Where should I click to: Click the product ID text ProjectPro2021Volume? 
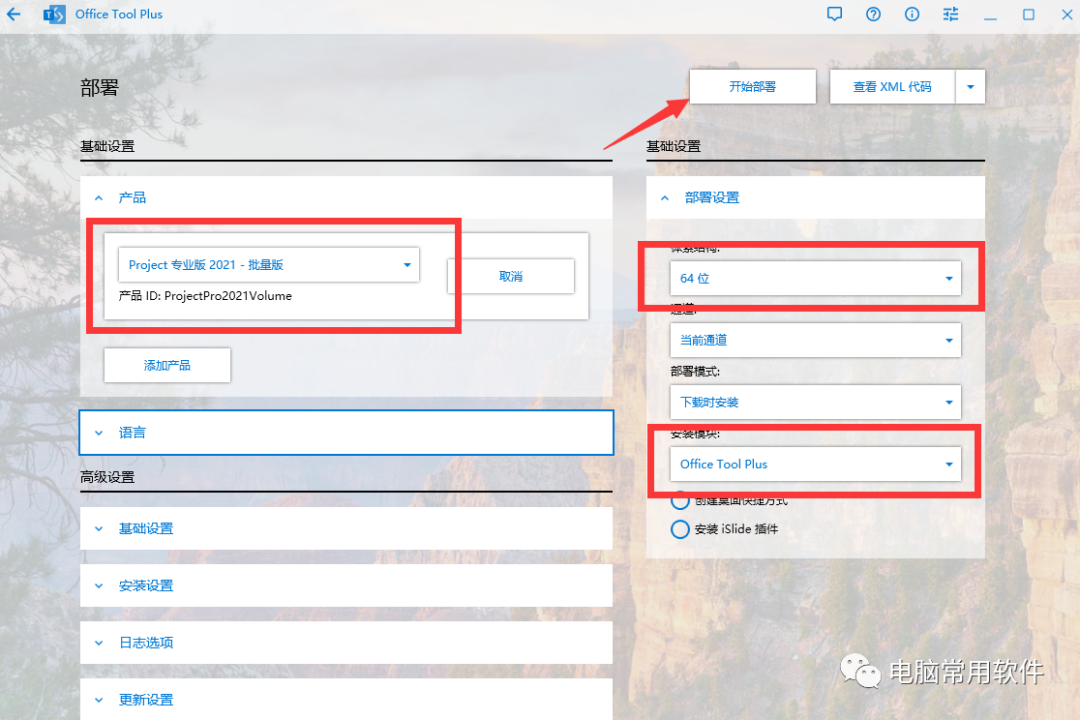click(228, 296)
